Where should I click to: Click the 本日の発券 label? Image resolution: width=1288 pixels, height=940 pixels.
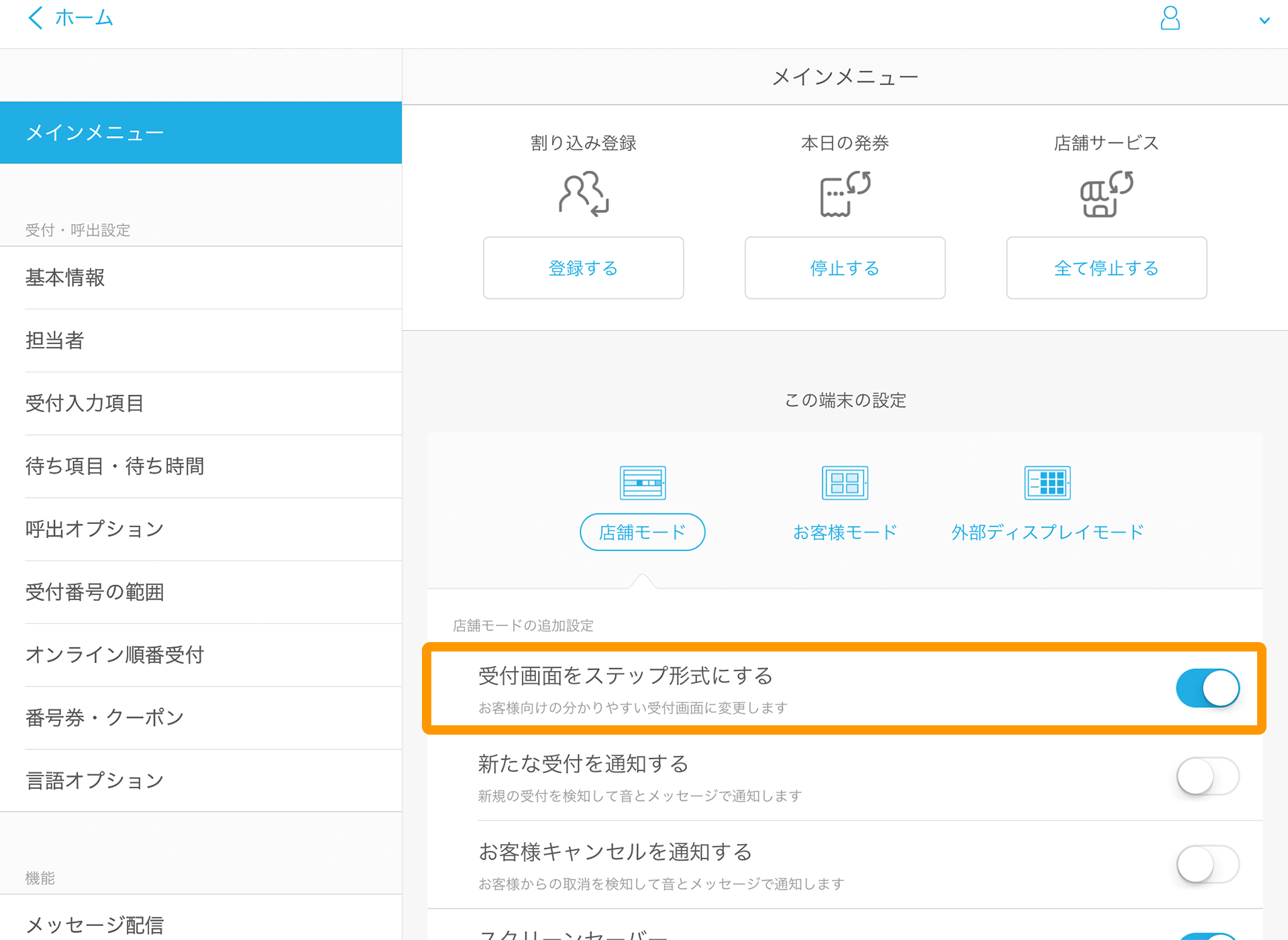tap(845, 143)
